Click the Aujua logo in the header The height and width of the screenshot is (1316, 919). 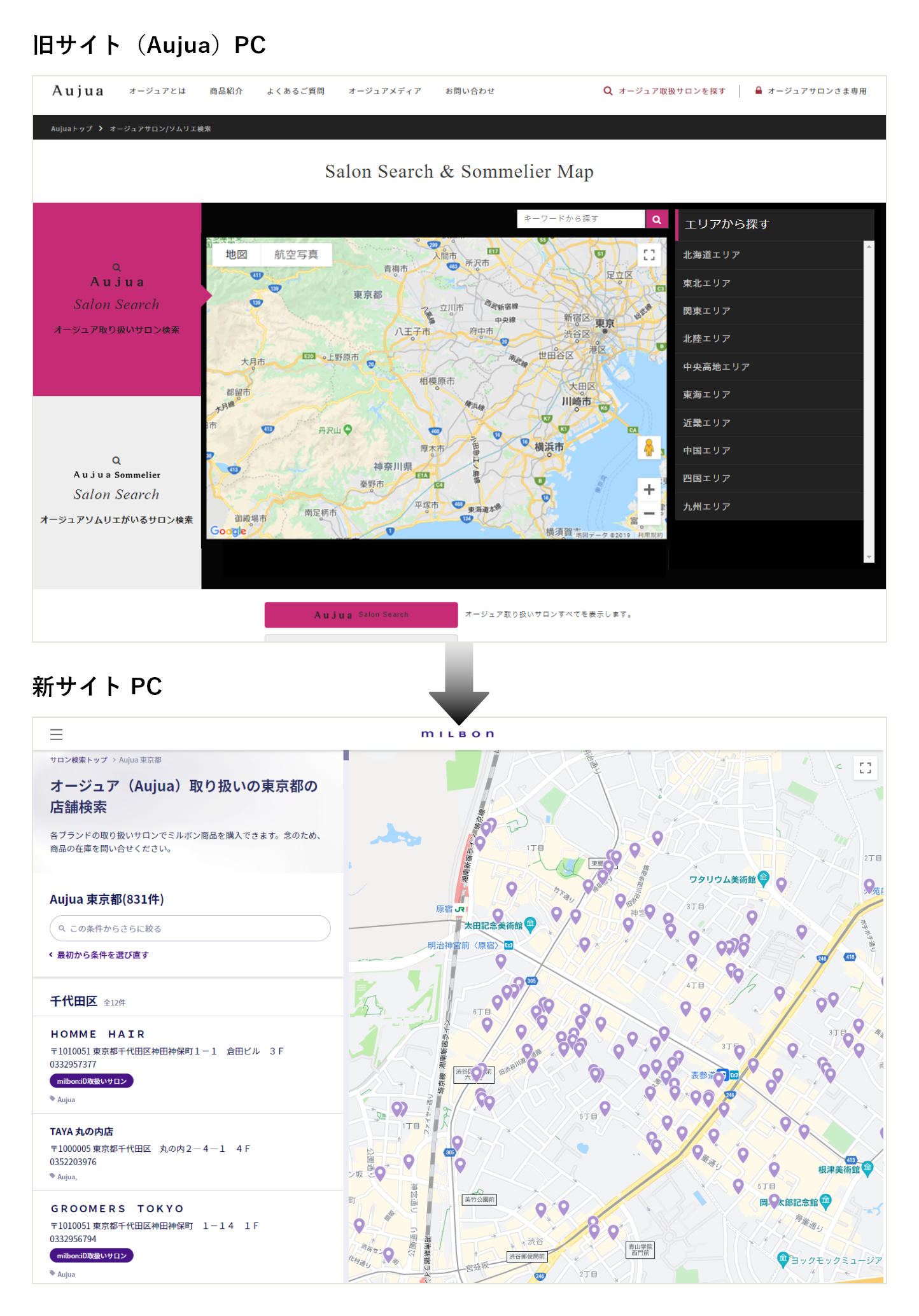pos(78,91)
